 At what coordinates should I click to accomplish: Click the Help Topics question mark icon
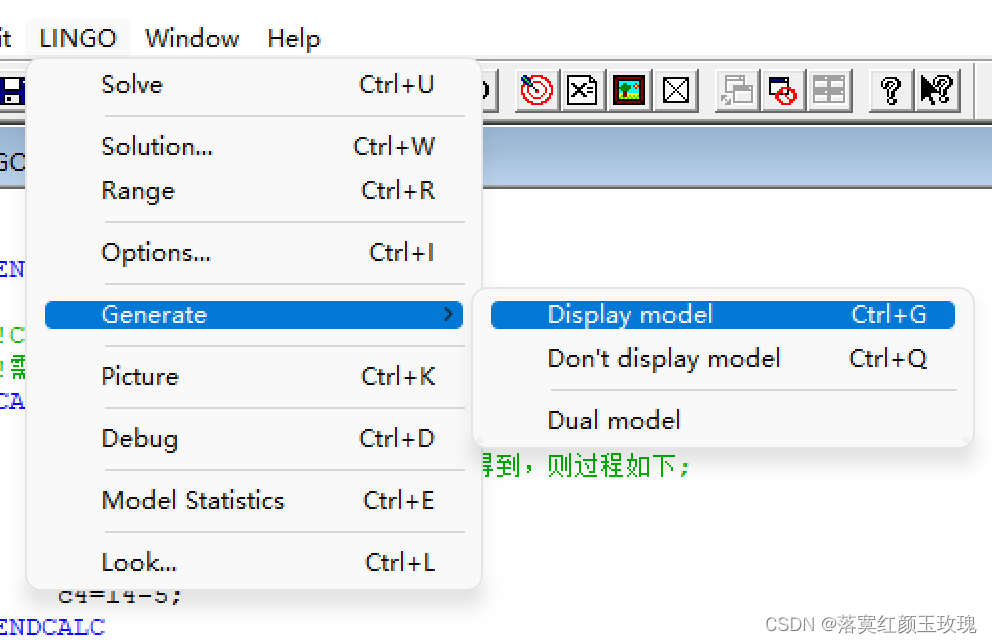(891, 90)
